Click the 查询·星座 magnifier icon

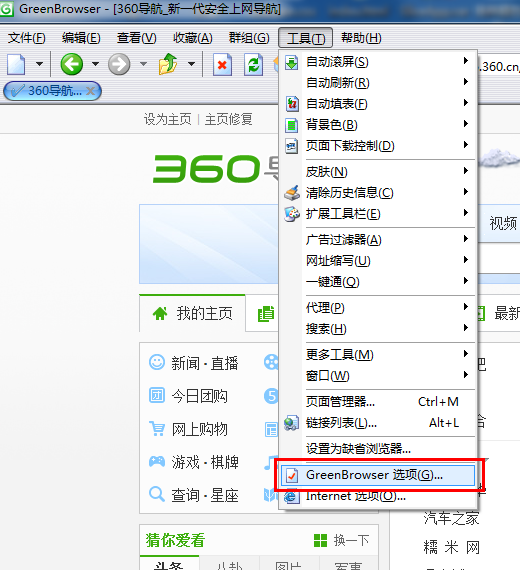coord(157,494)
